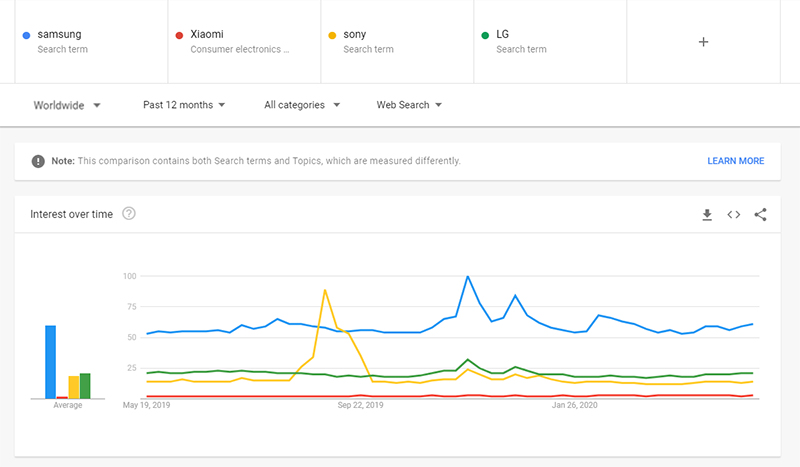
Task: Click the note exclamation warning icon
Action: 38,161
